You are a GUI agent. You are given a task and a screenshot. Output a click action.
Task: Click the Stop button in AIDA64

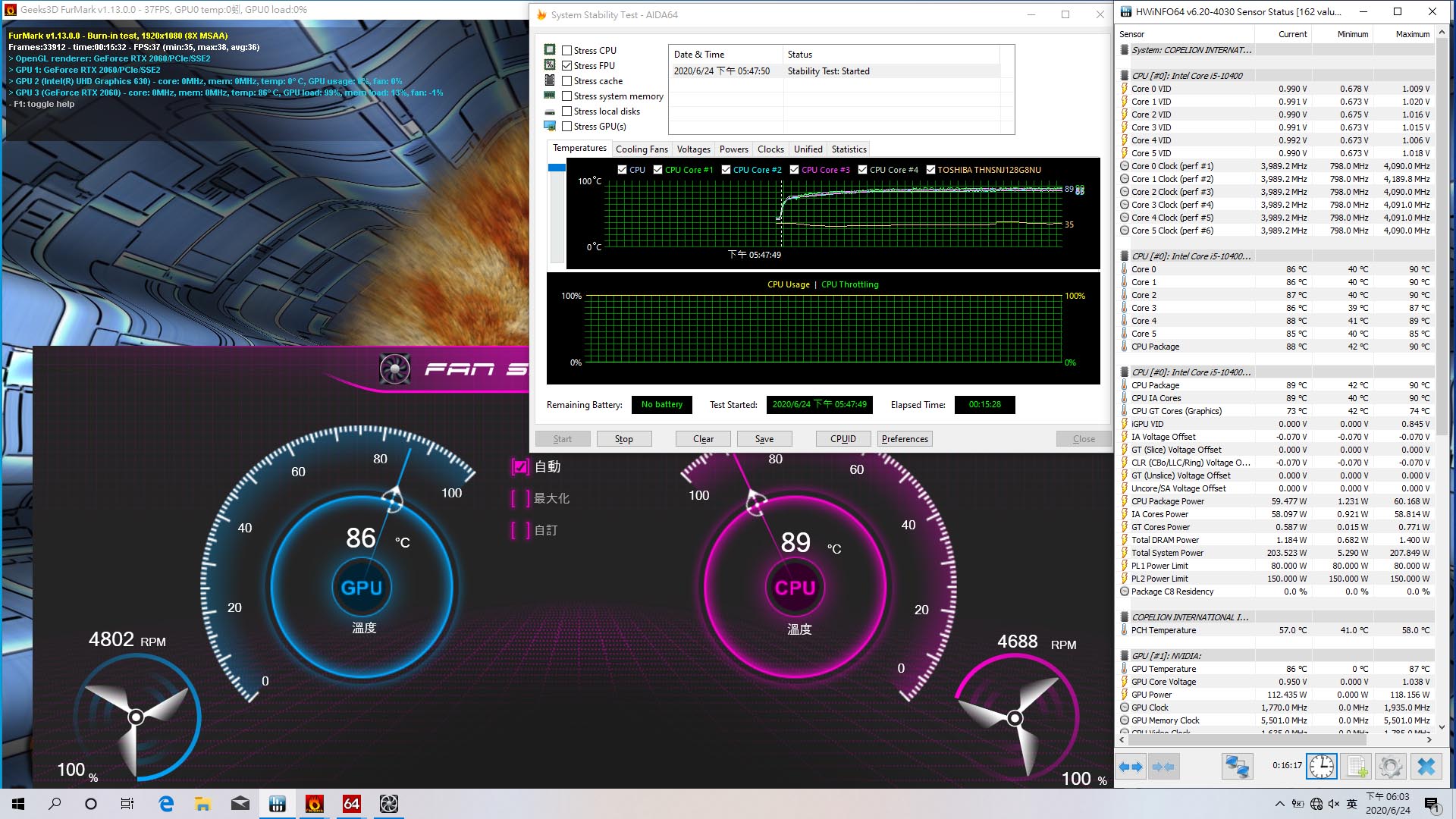(x=624, y=438)
